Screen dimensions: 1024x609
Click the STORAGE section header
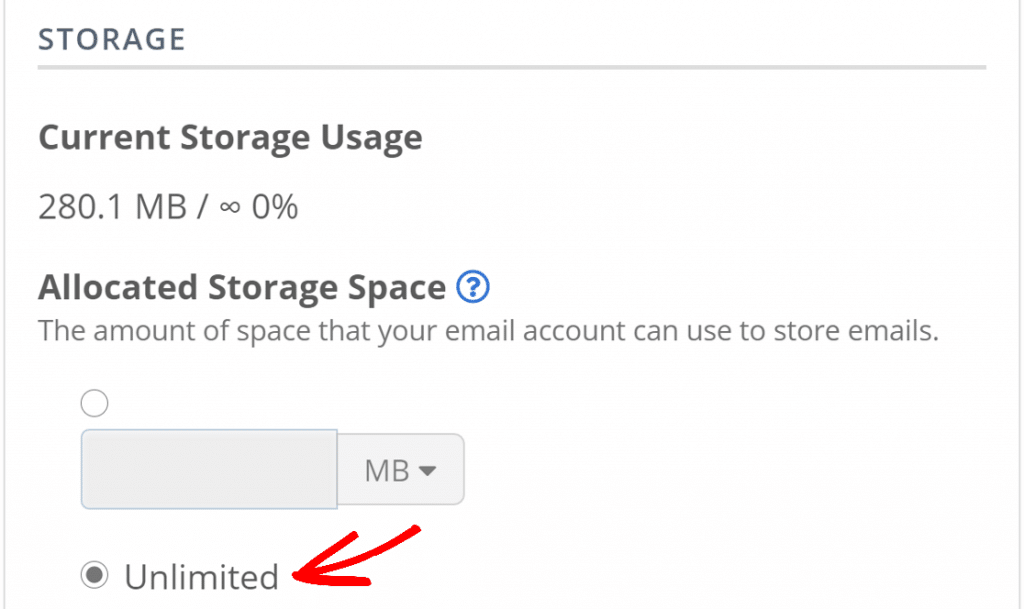(111, 39)
